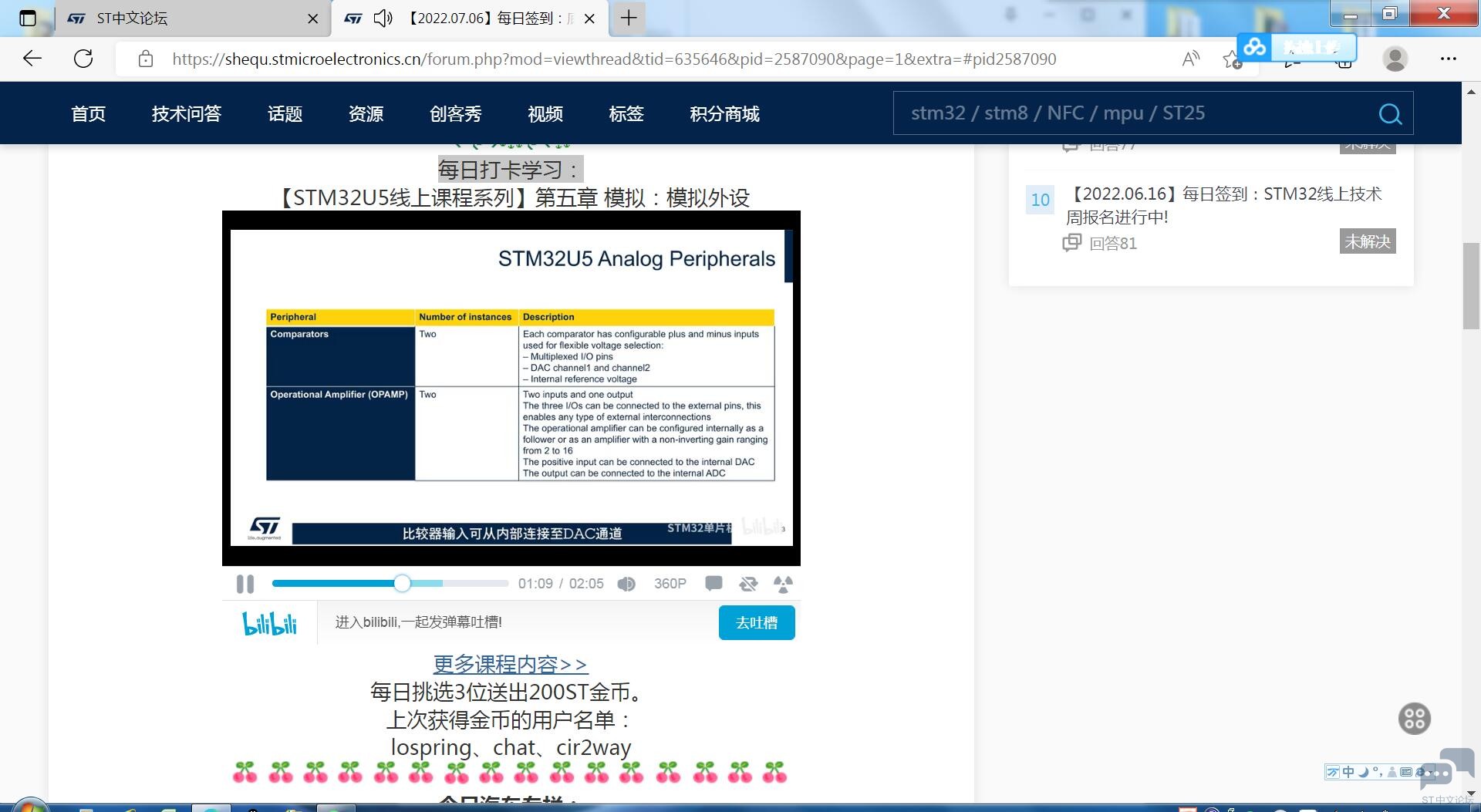Pause the bilibili video
Image resolution: width=1481 pixels, height=812 pixels.
(245, 584)
